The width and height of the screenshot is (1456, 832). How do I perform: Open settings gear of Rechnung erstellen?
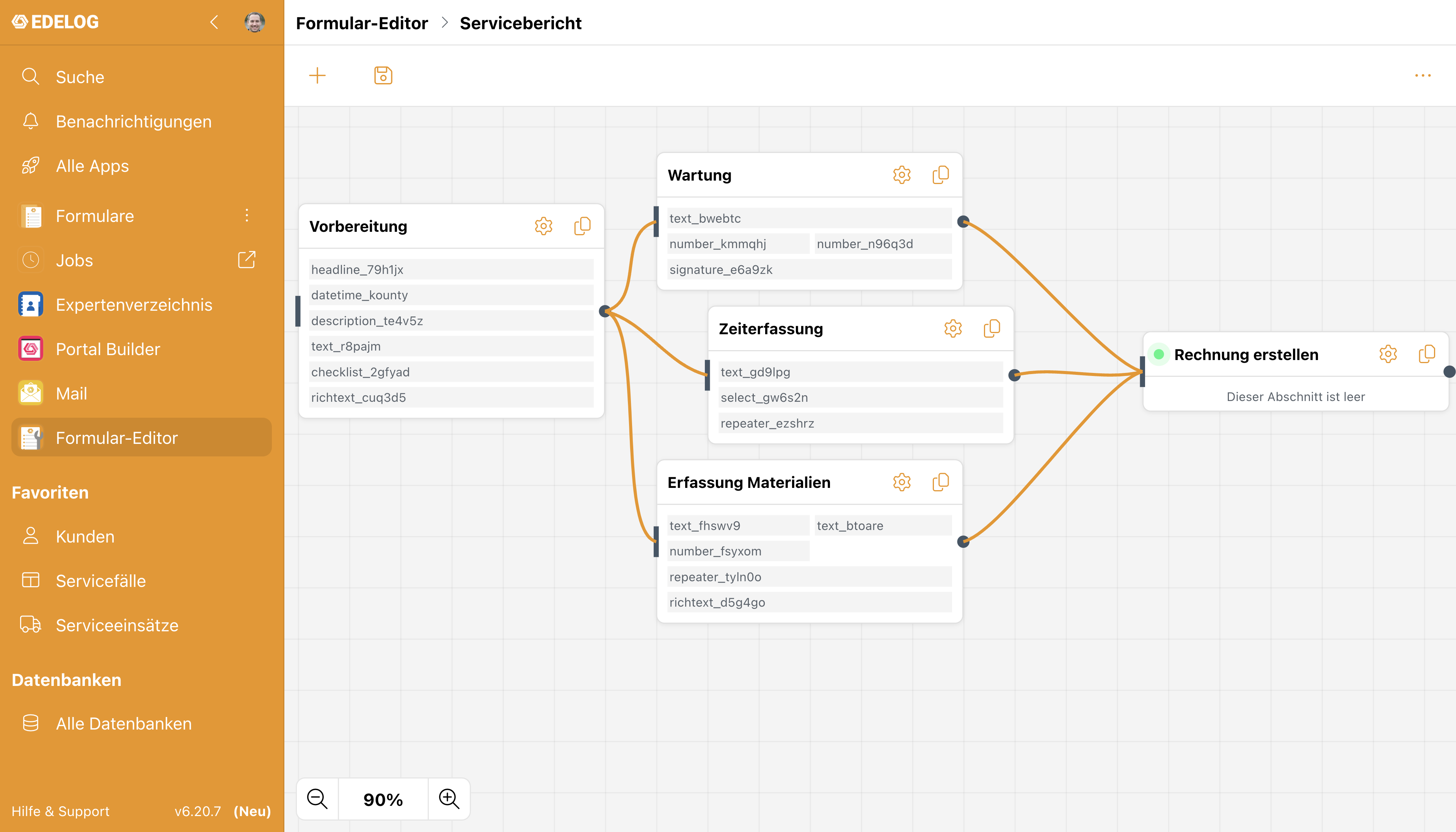[x=1388, y=354]
